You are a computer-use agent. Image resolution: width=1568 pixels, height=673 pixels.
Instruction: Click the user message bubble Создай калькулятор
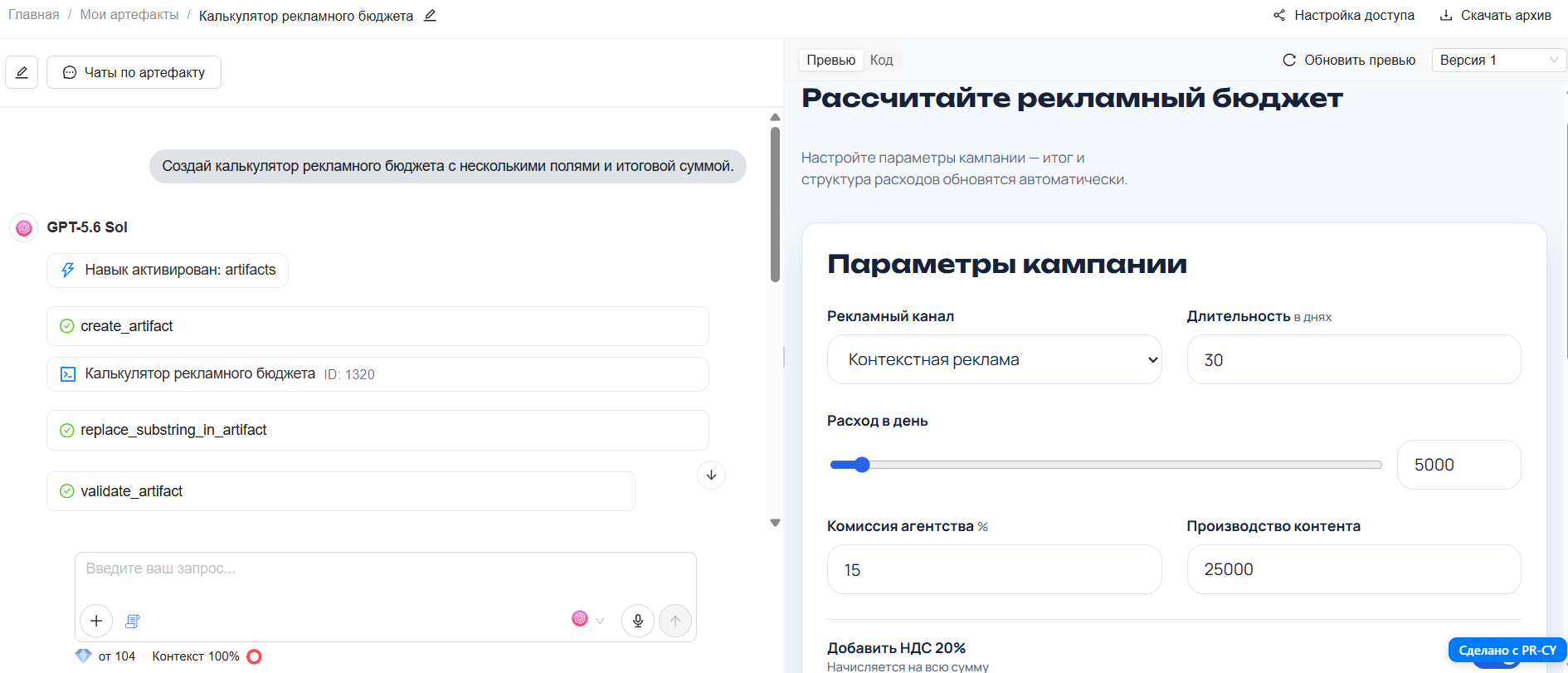pyautogui.click(x=448, y=166)
